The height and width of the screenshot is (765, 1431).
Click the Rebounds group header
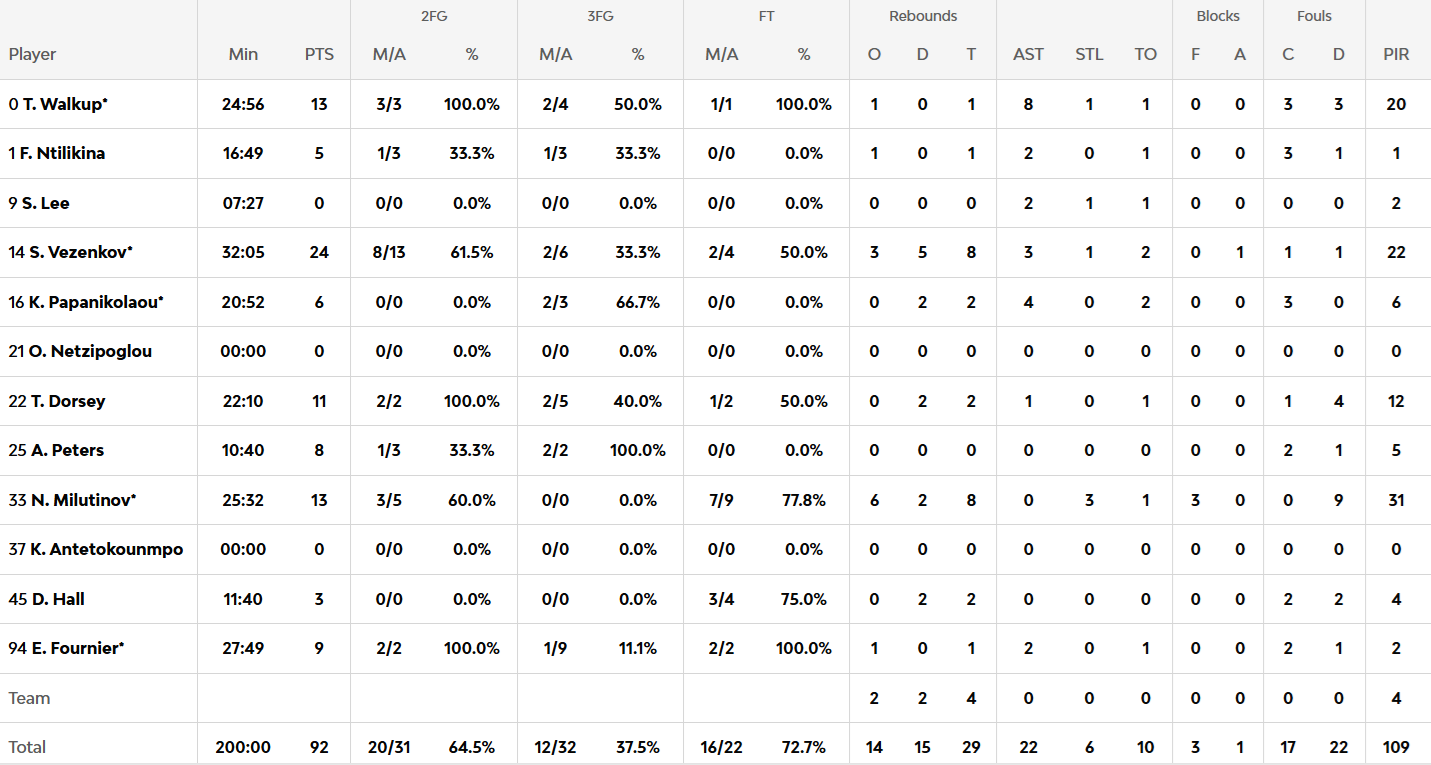922,16
